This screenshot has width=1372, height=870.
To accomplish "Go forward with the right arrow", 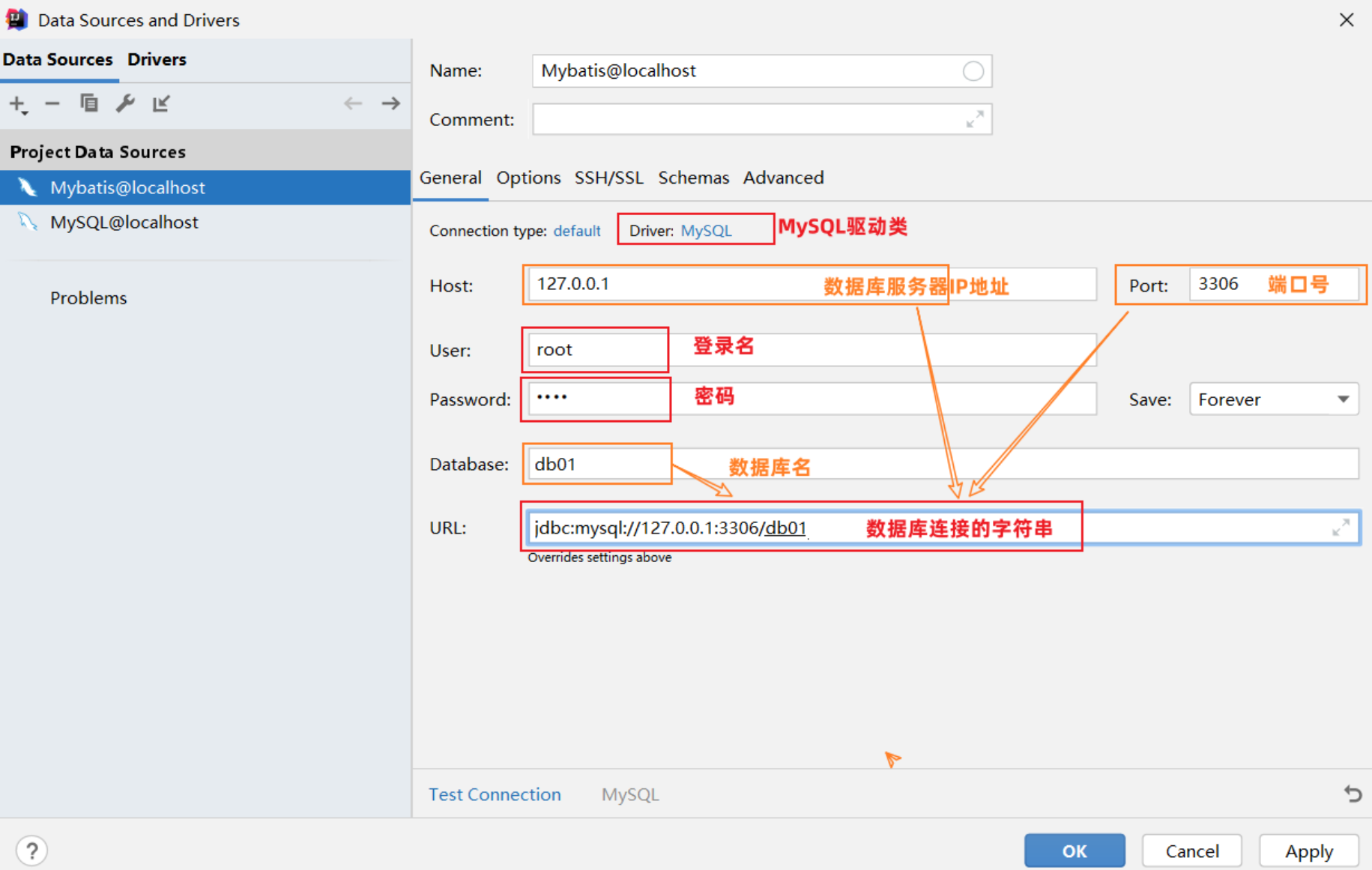I will pyautogui.click(x=390, y=103).
